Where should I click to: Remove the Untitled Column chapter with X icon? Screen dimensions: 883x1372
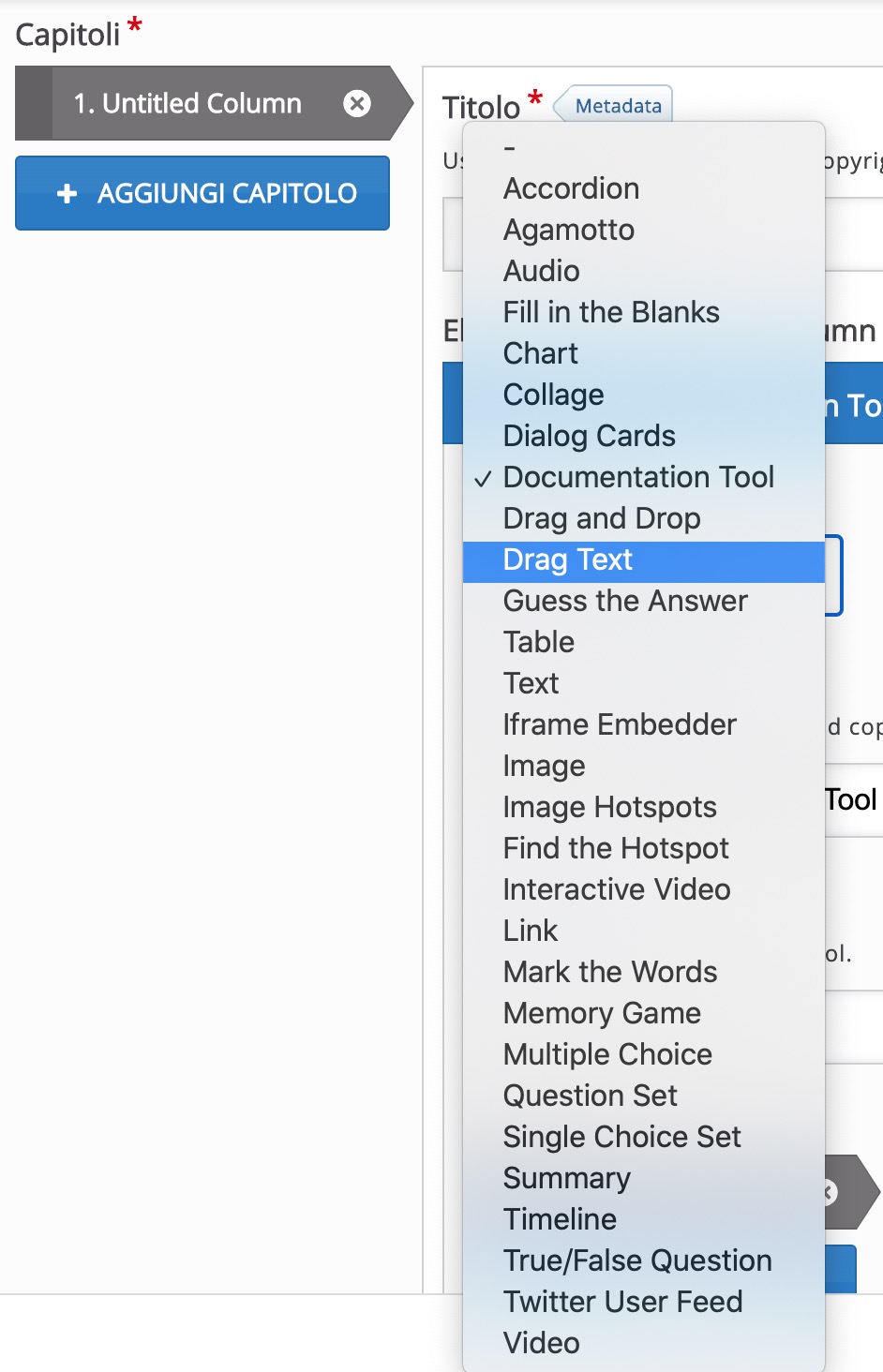[357, 103]
